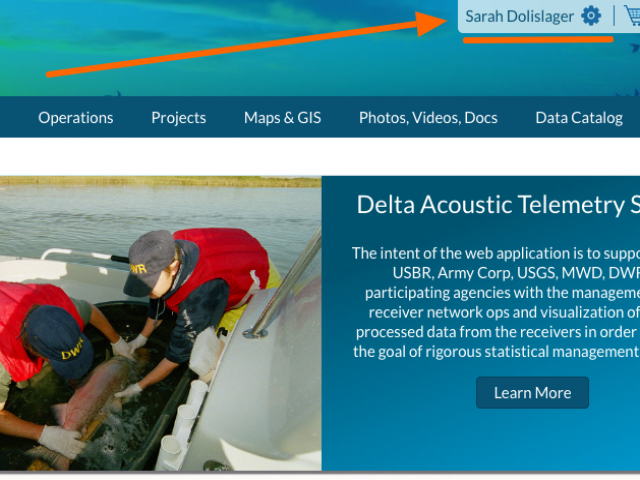Click the bird silhouette below cart icon

pos(635,48)
